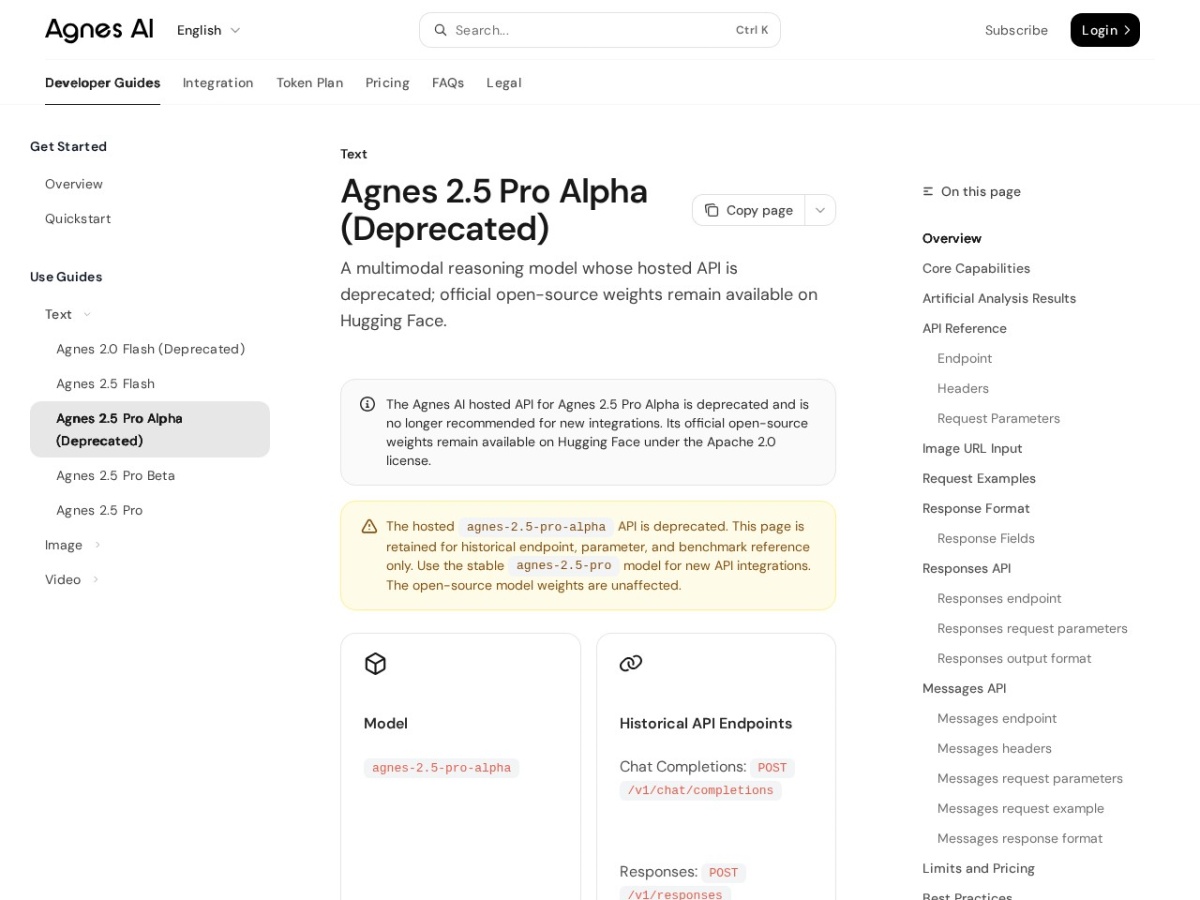Click the link icon on Historical API Endpoints card
The width and height of the screenshot is (1200, 900).
[631, 663]
